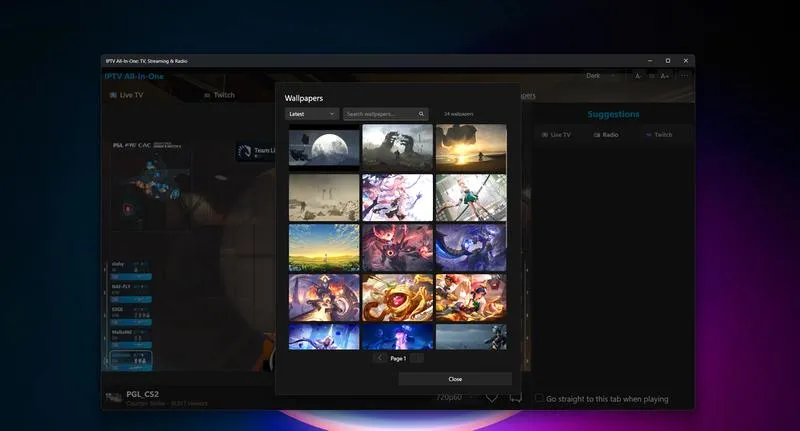Open the Latest sort dropdown
Image resolution: width=800 pixels, height=431 pixels.
(312, 114)
